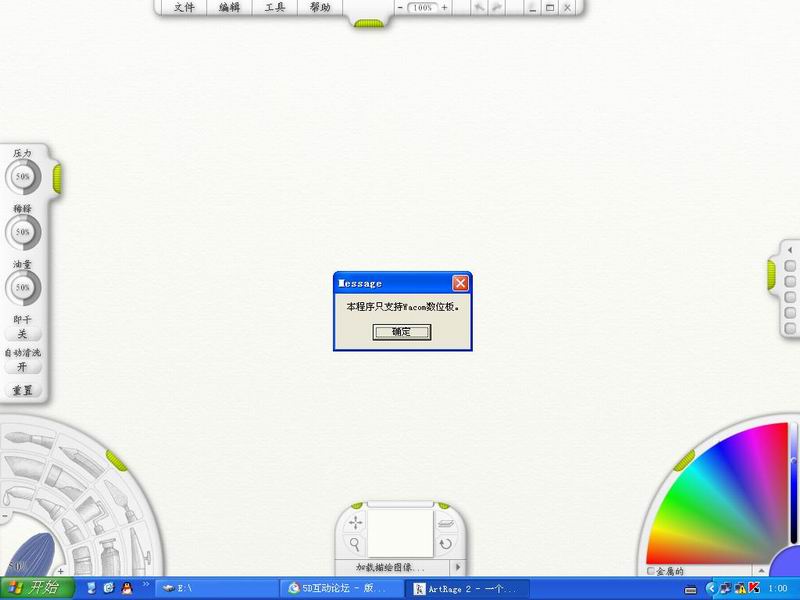Click the undo arrow in top bar
This screenshot has height=600, width=800.
tap(479, 7)
